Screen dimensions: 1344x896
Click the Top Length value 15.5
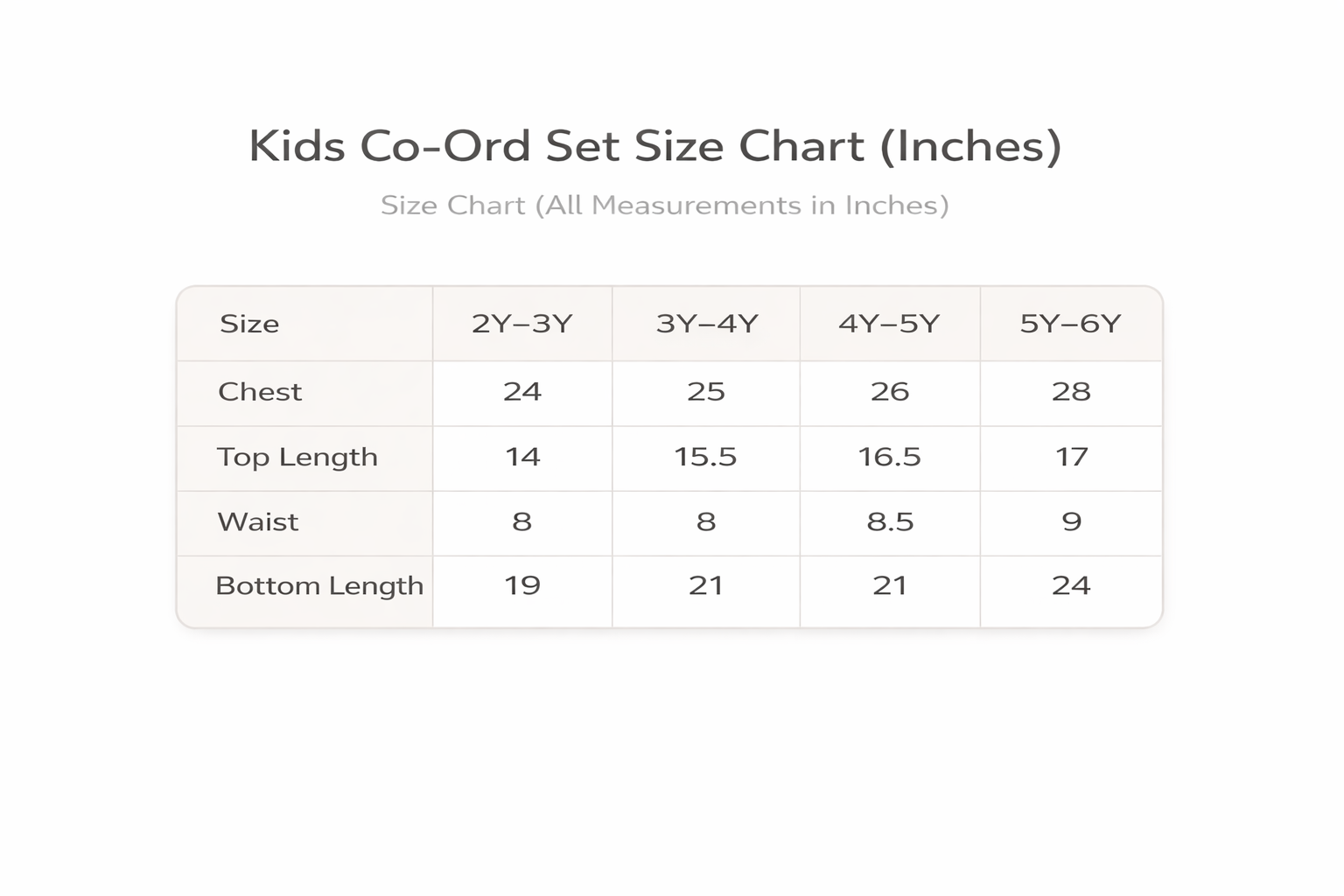click(705, 458)
